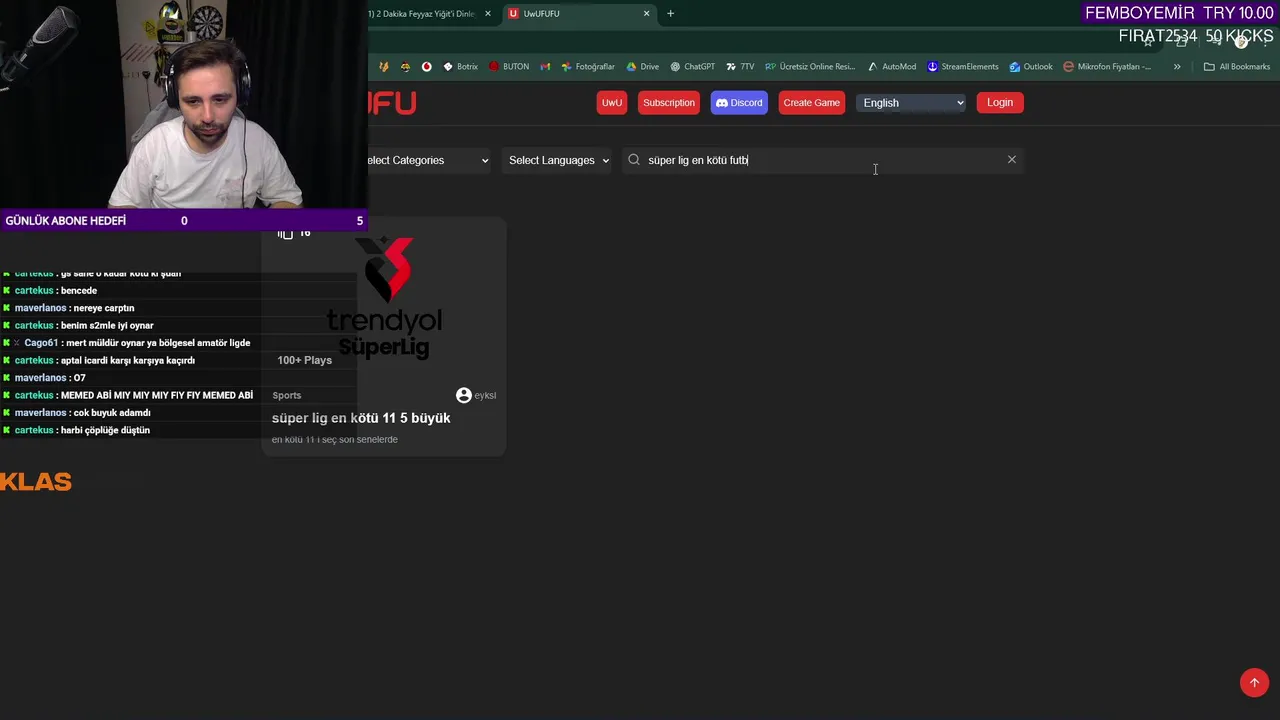
Task: Open the Outlook bookmark
Action: coord(1031,67)
